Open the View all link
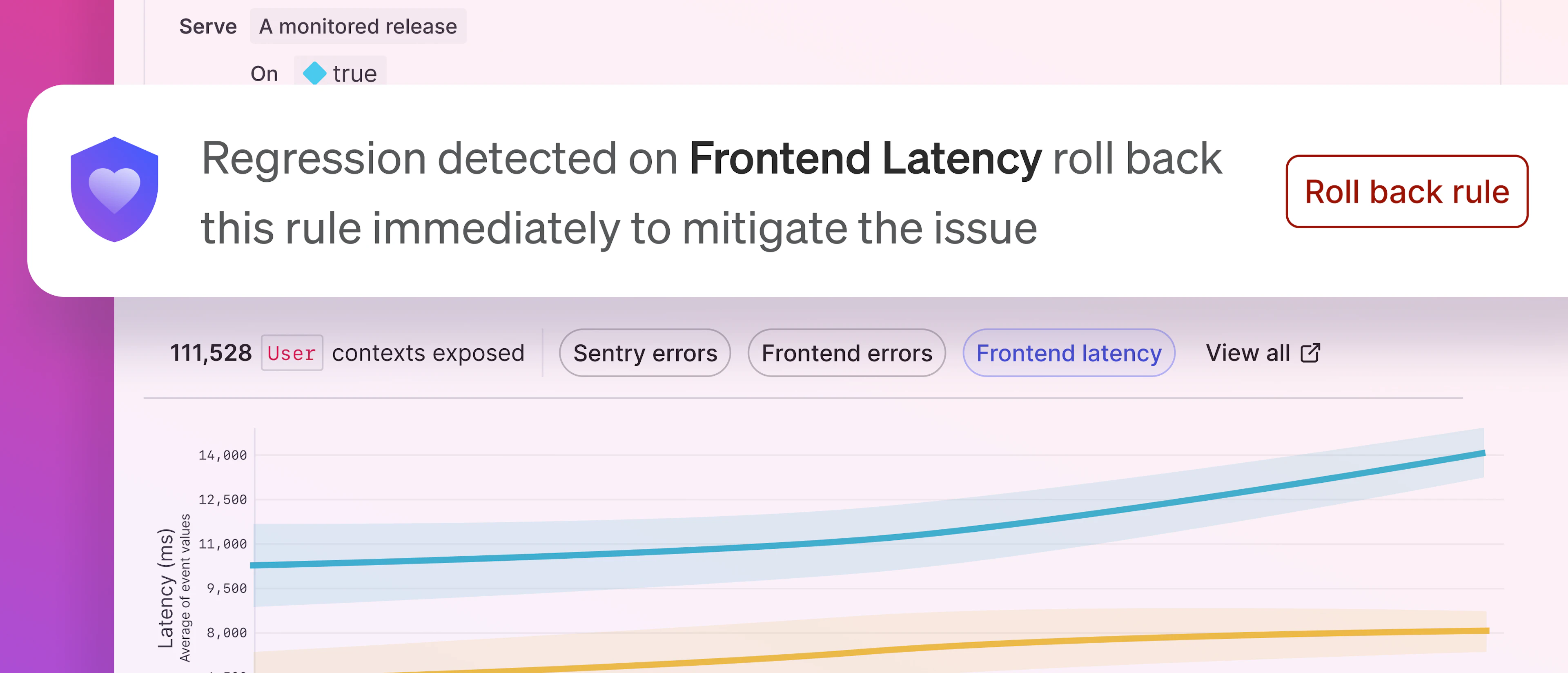The width and height of the screenshot is (1568, 673). (x=1248, y=353)
